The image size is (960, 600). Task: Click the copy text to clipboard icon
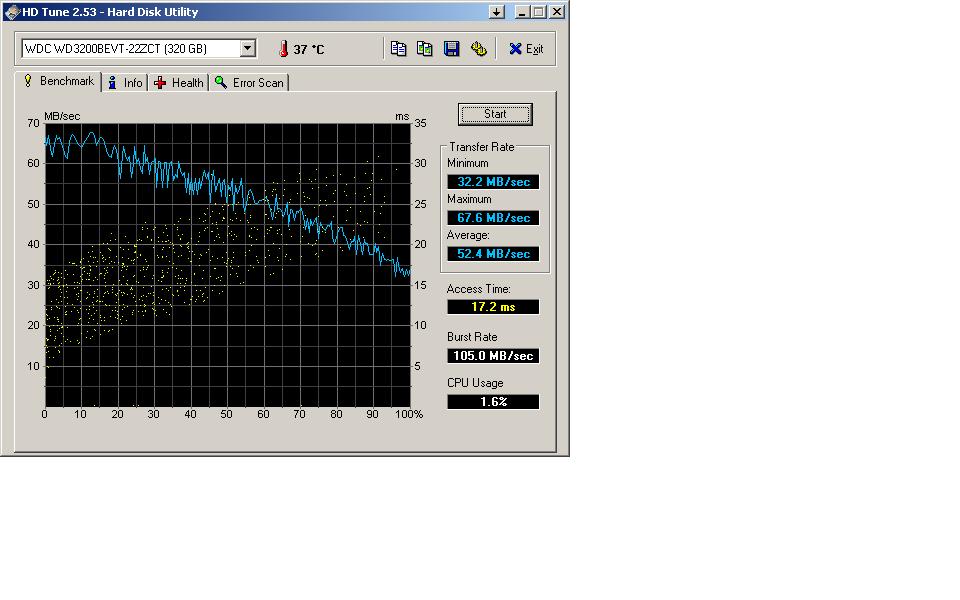click(x=398, y=49)
